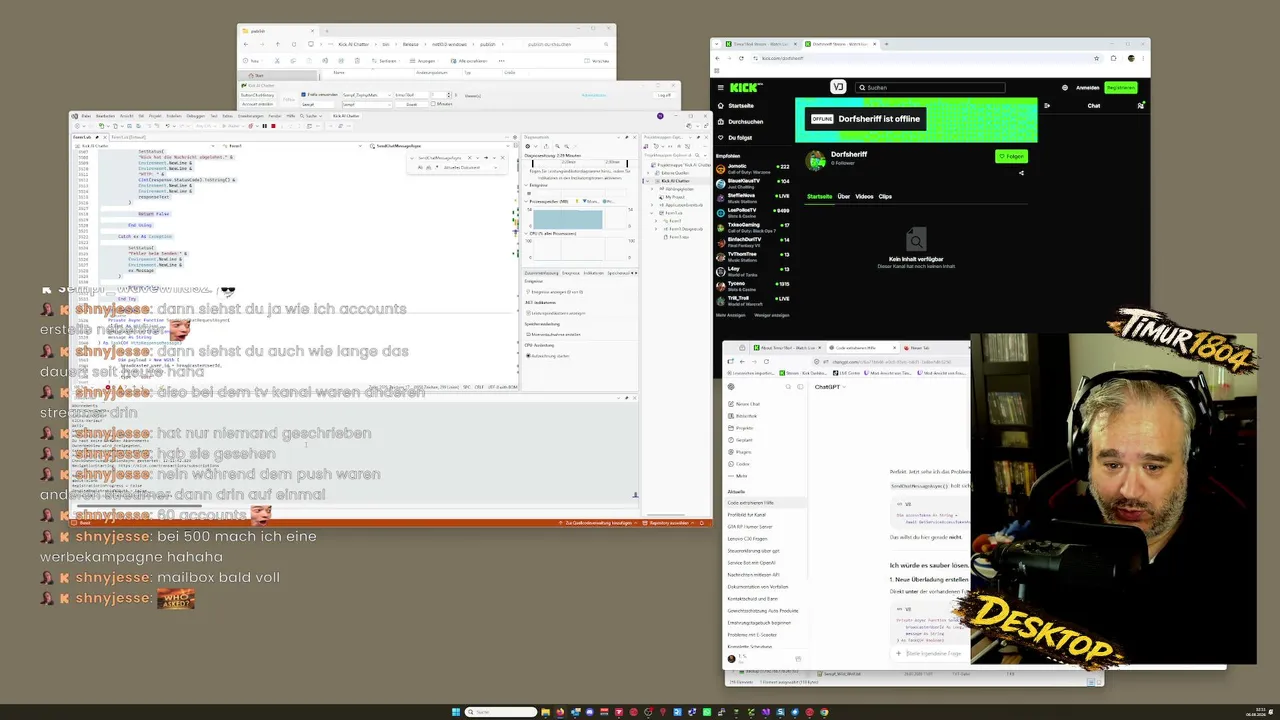Image resolution: width=1280 pixels, height=720 pixels.
Task: Collapse the CPU section in diagnostics
Action: tap(527, 233)
